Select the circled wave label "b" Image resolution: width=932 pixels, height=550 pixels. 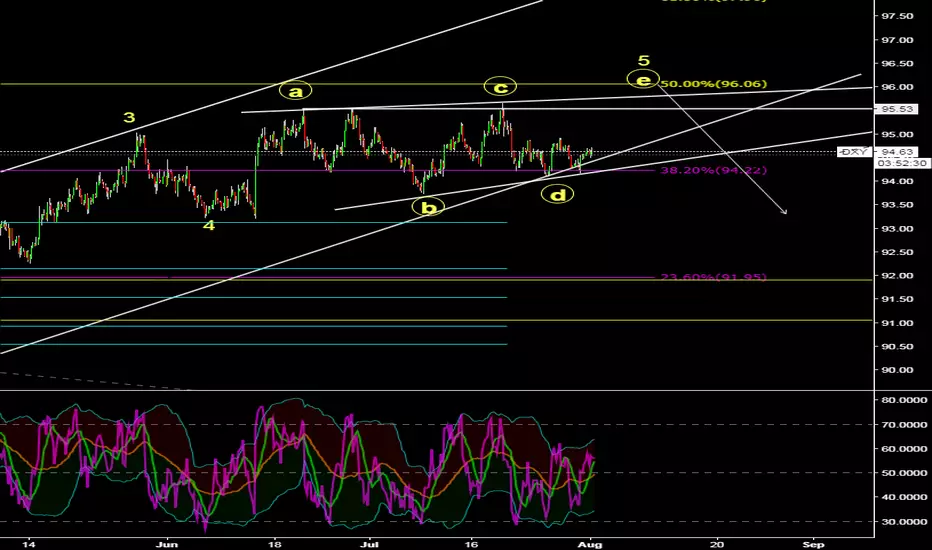click(428, 208)
